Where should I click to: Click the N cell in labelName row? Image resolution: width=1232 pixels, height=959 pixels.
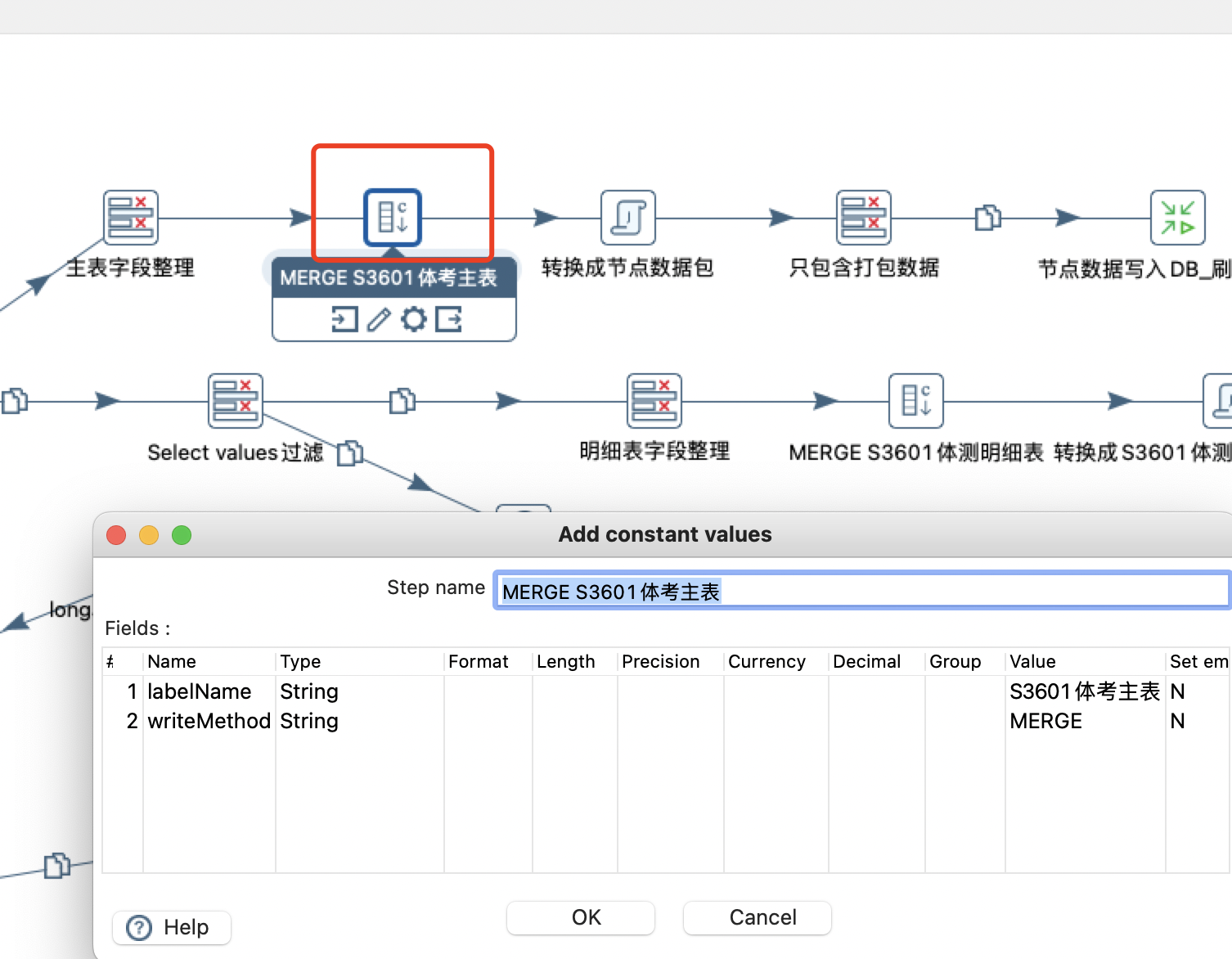1198,691
